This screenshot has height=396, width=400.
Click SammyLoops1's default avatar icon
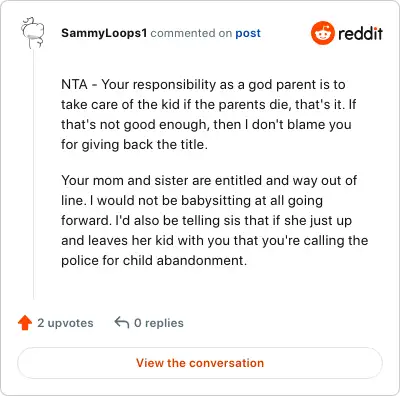[x=33, y=33]
